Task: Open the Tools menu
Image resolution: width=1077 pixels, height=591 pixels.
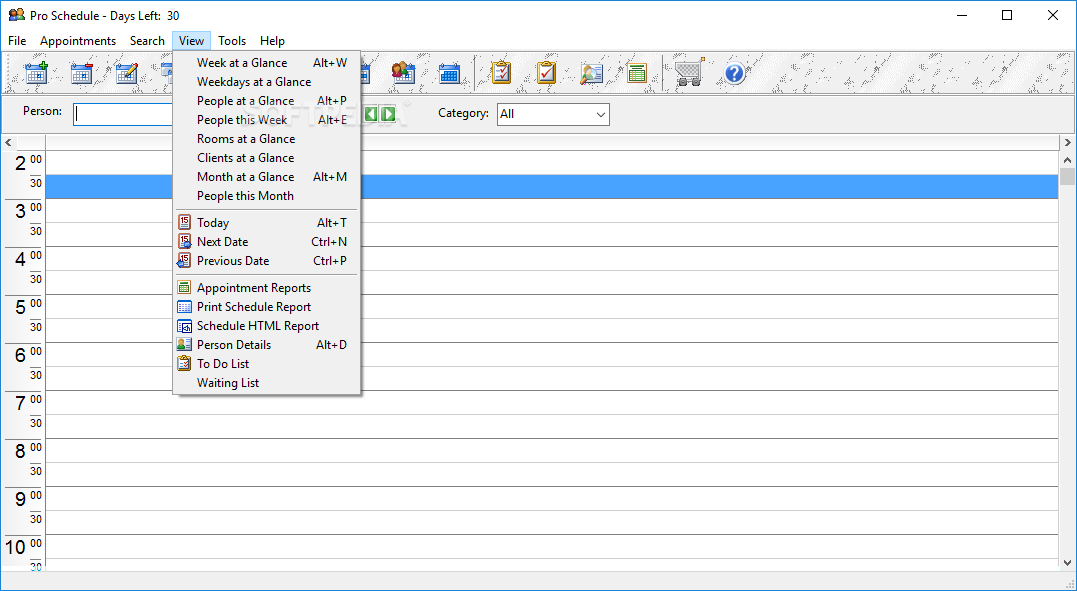Action: pyautogui.click(x=232, y=41)
